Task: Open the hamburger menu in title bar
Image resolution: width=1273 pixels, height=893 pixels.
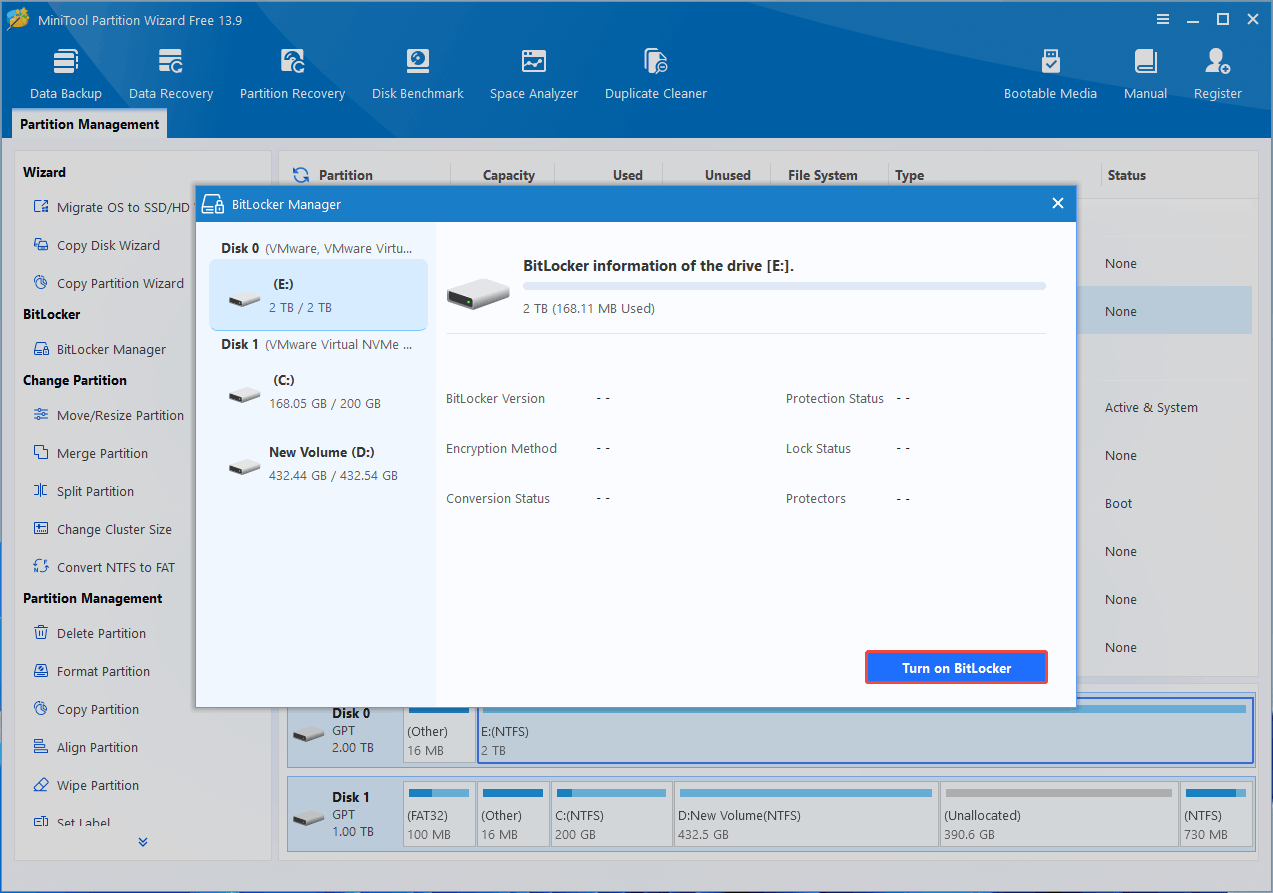Action: tap(1163, 19)
